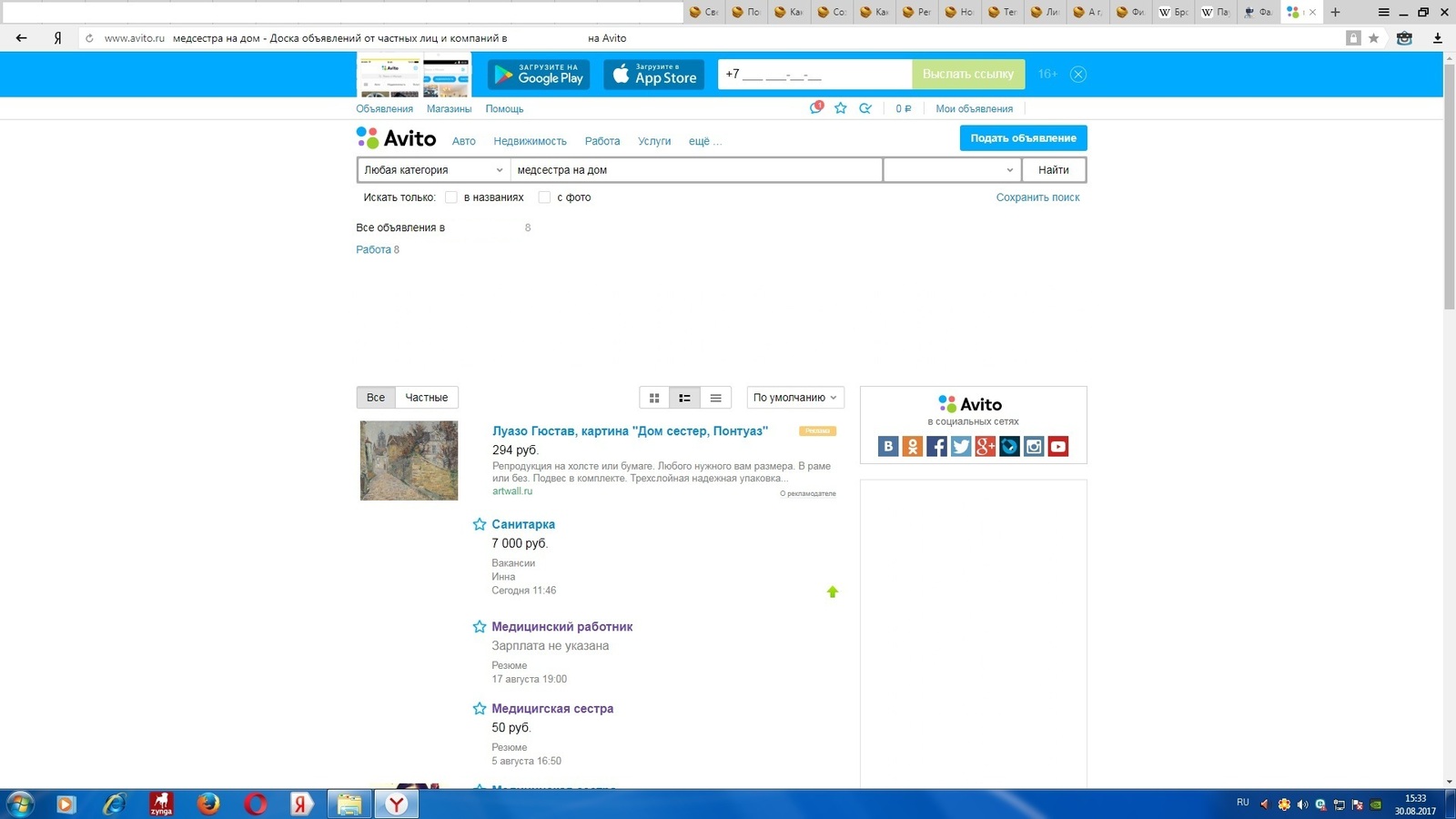
Task: Show only Частные listings
Action: click(426, 398)
